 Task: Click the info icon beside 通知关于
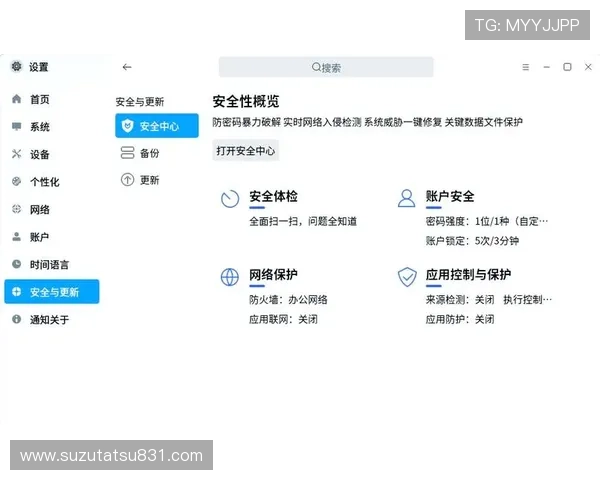(x=16, y=319)
